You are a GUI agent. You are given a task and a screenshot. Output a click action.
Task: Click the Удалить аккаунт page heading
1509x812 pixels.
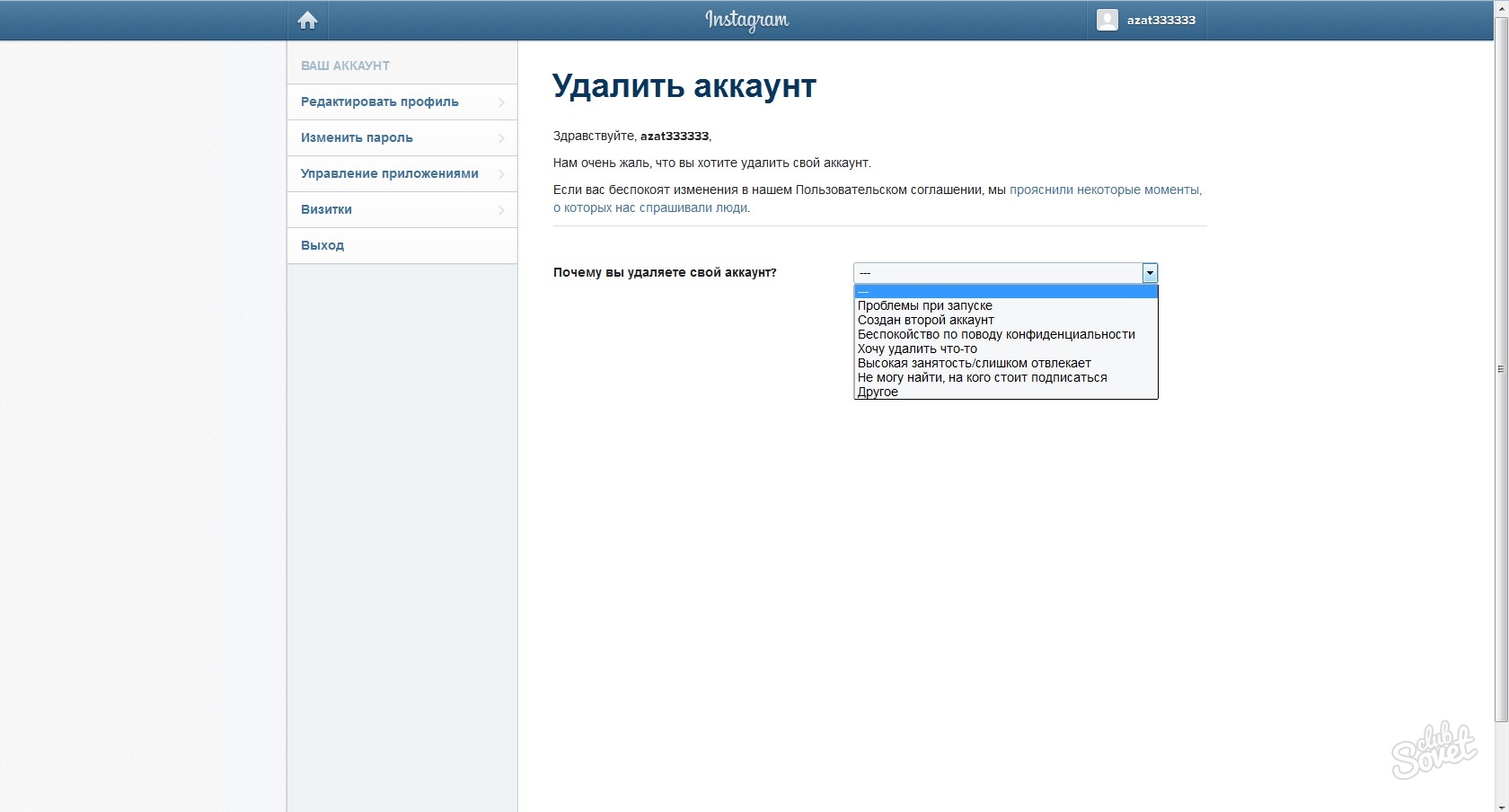click(x=684, y=86)
